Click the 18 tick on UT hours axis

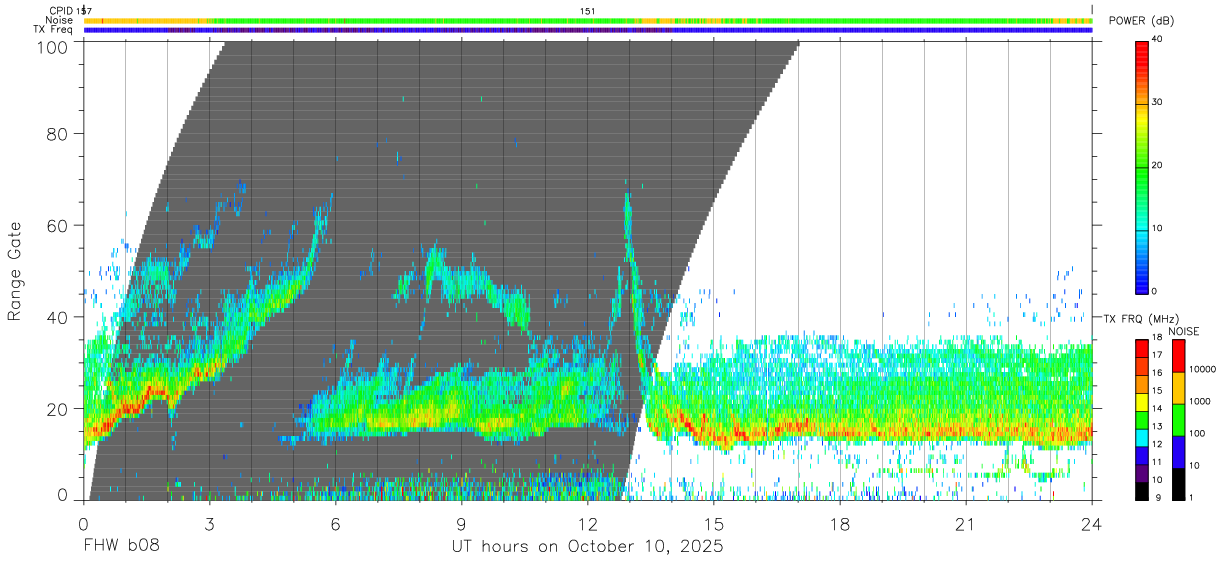pos(840,524)
